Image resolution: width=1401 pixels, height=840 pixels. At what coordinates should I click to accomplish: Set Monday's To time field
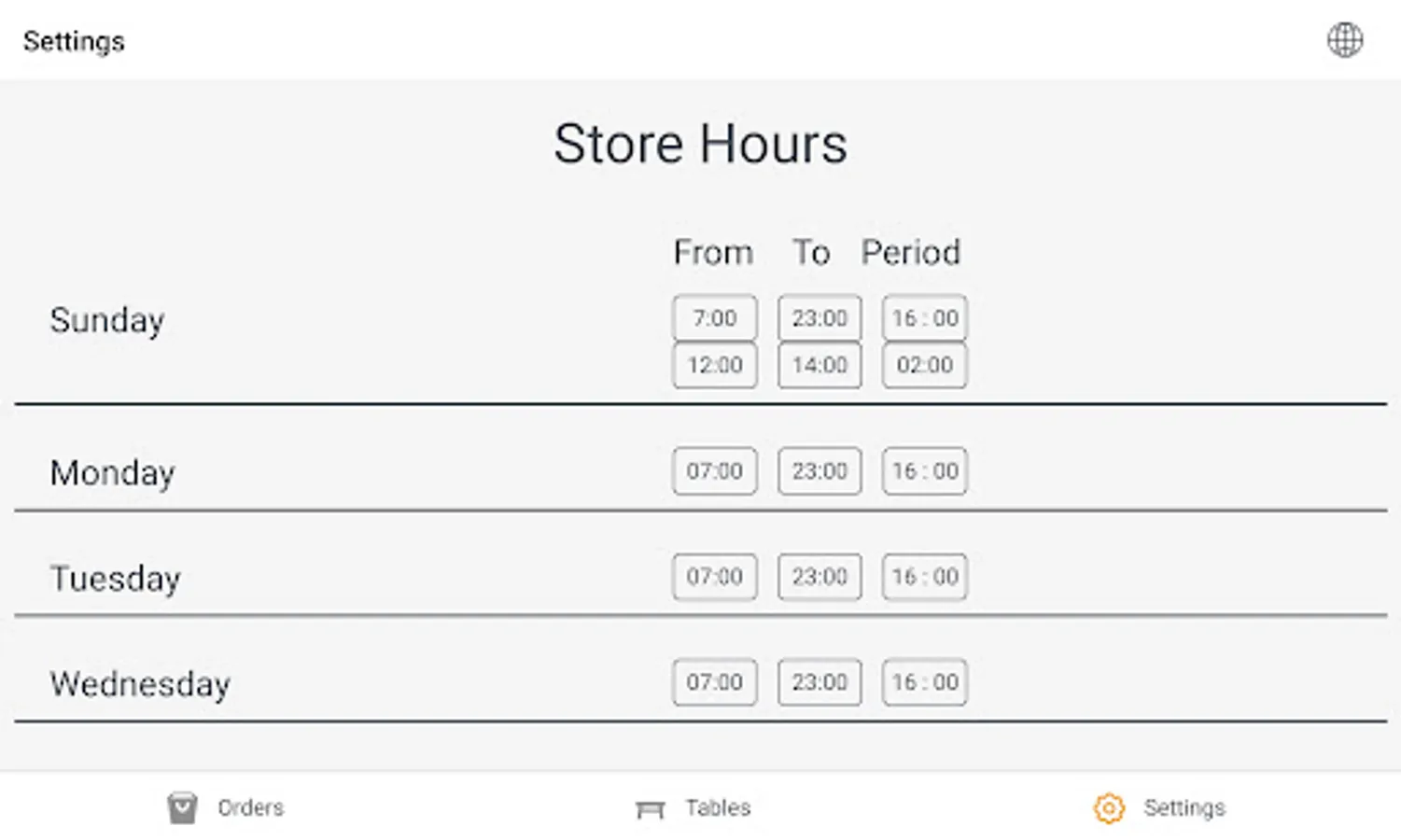(820, 471)
